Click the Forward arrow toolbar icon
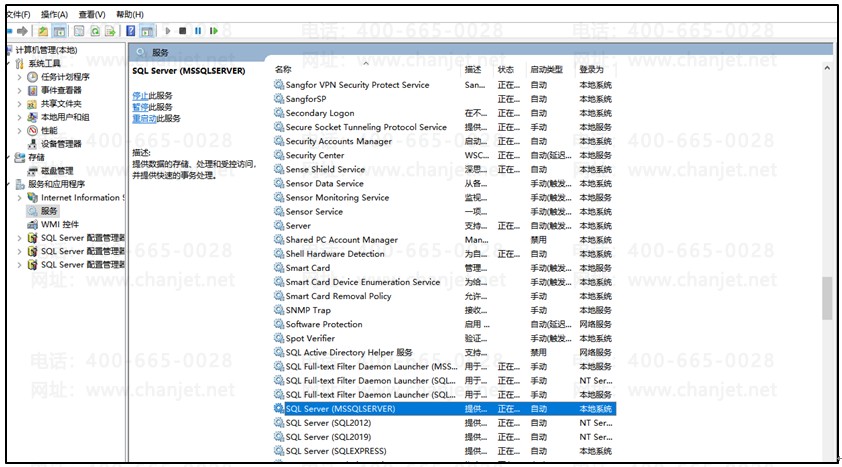Screen dimensions: 842x467 point(22,31)
